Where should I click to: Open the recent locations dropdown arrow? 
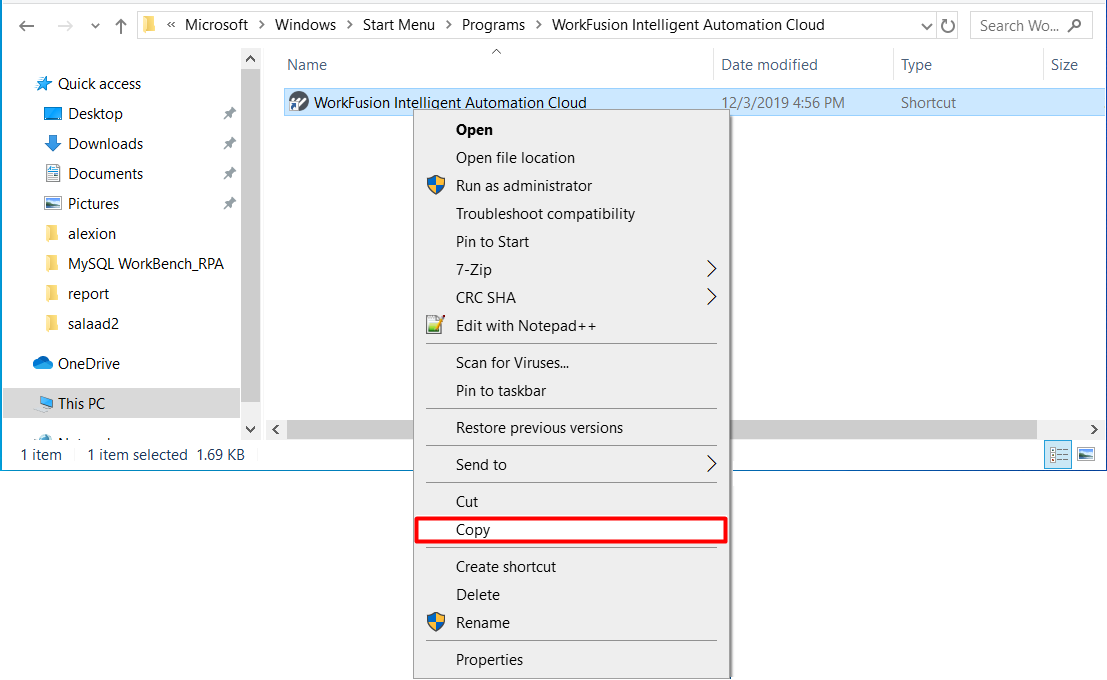[95, 26]
